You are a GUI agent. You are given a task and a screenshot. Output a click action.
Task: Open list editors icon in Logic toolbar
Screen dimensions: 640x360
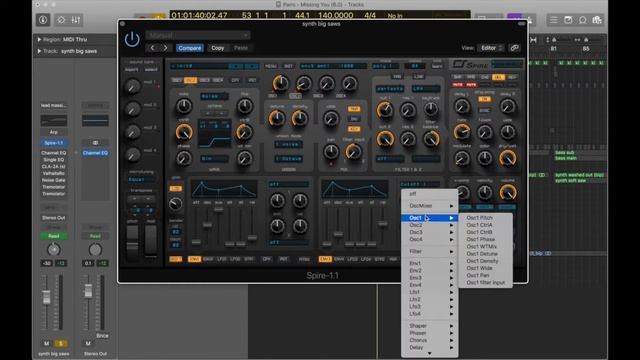pyautogui.click(x=553, y=20)
